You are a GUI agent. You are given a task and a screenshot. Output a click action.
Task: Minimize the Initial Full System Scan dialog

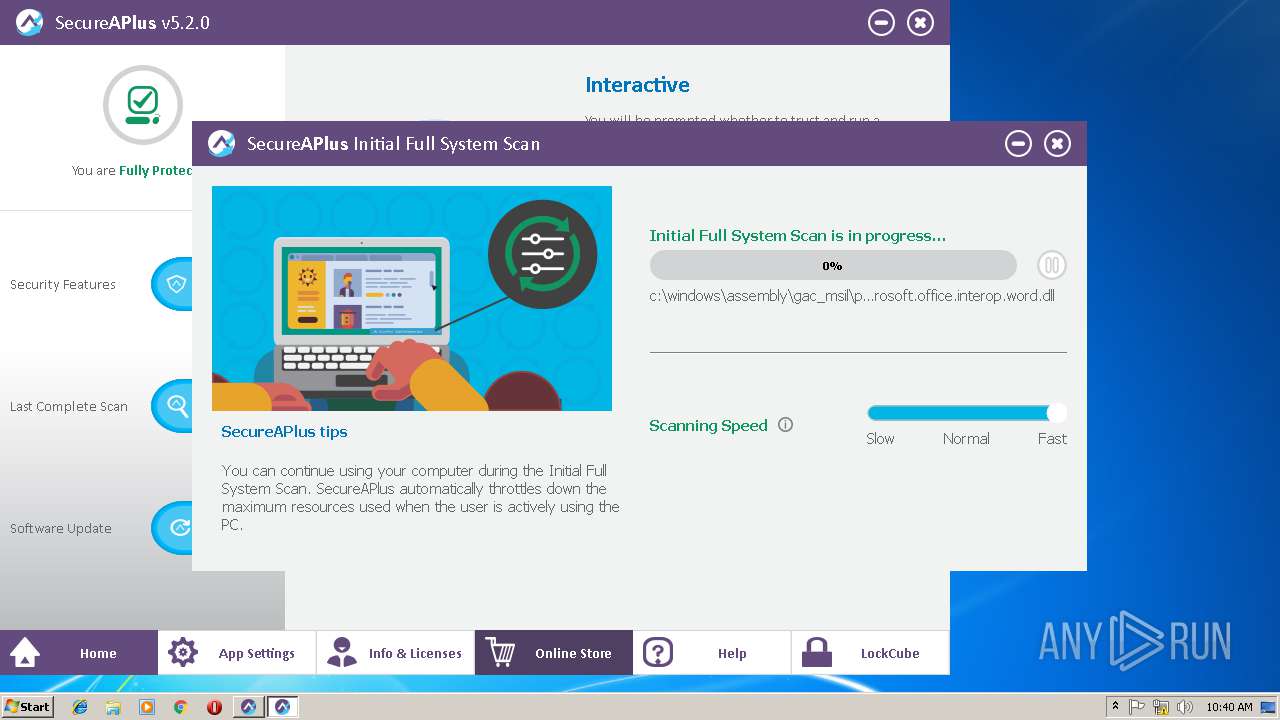pos(1018,144)
